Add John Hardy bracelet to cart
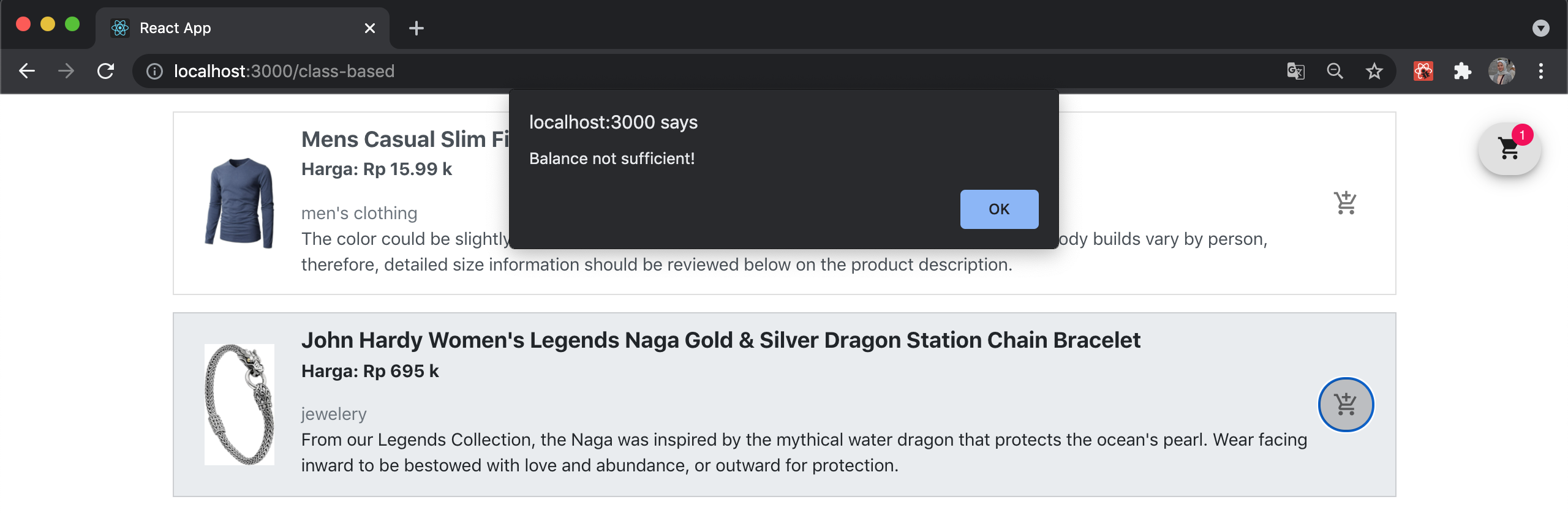Screen dimensions: 1568x513 (1345, 405)
